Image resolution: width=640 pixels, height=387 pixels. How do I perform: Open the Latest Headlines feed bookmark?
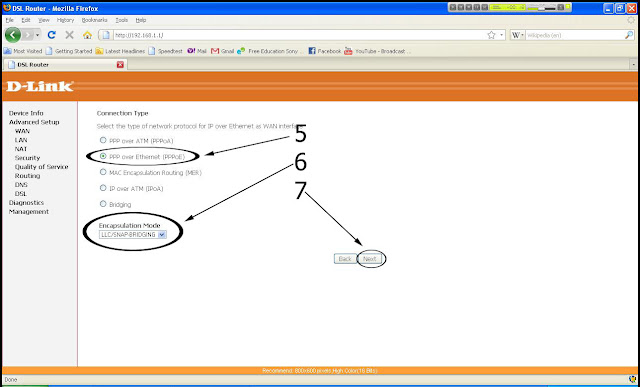120,51
